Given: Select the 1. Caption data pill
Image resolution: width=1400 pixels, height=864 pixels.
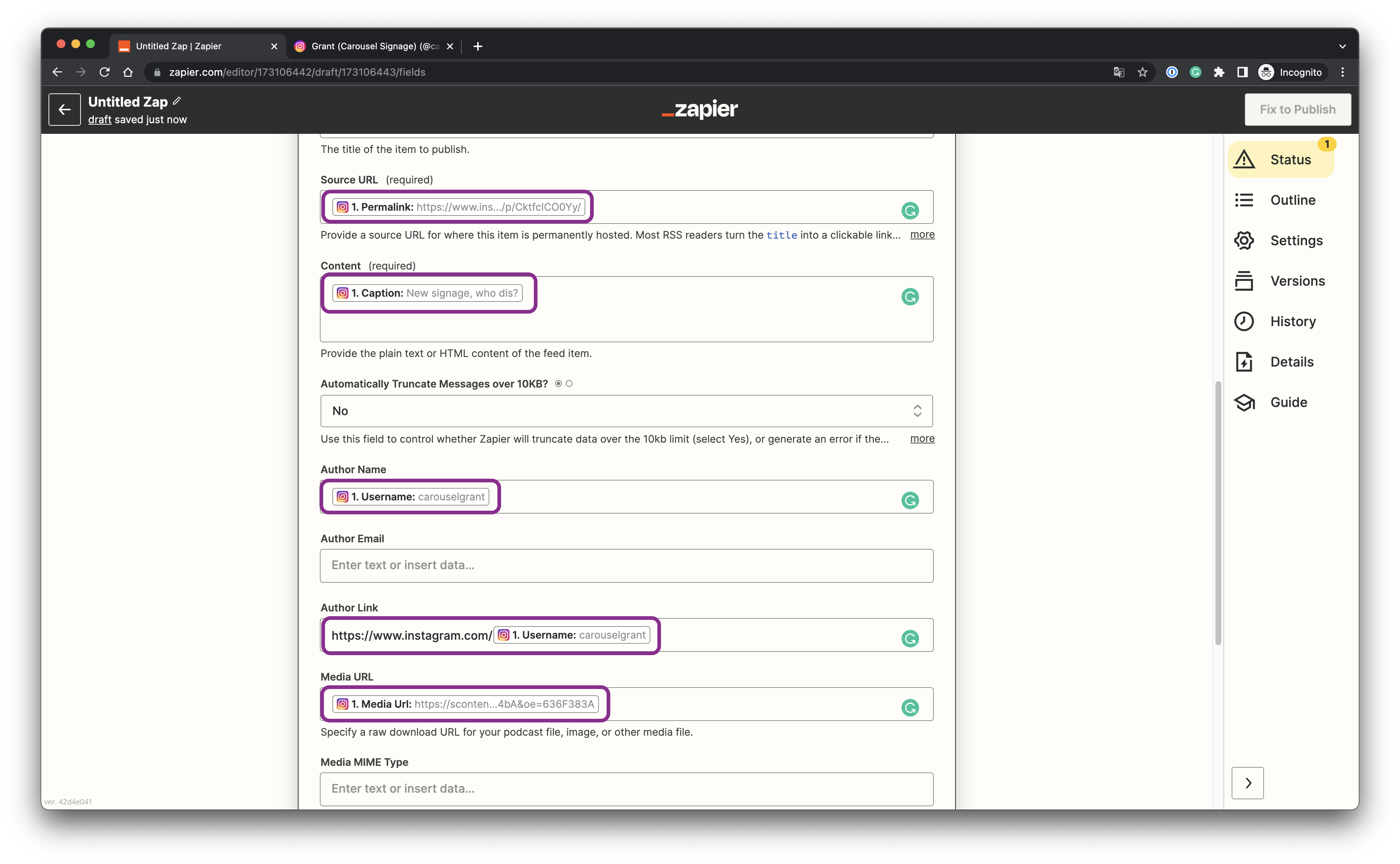Looking at the screenshot, I should click(428, 293).
